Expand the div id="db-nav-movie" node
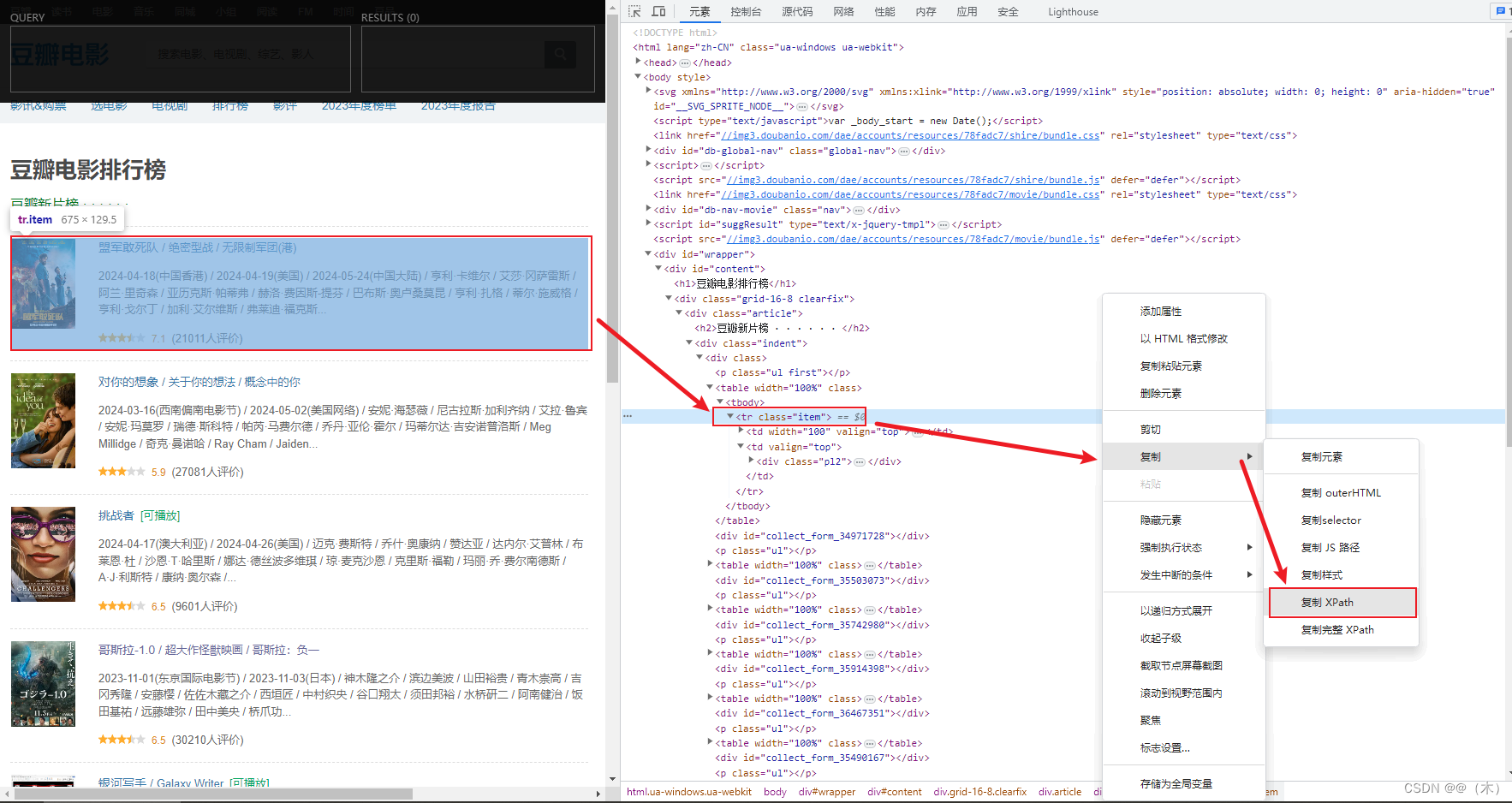Screen dimensions: 1512x803 tap(648, 209)
